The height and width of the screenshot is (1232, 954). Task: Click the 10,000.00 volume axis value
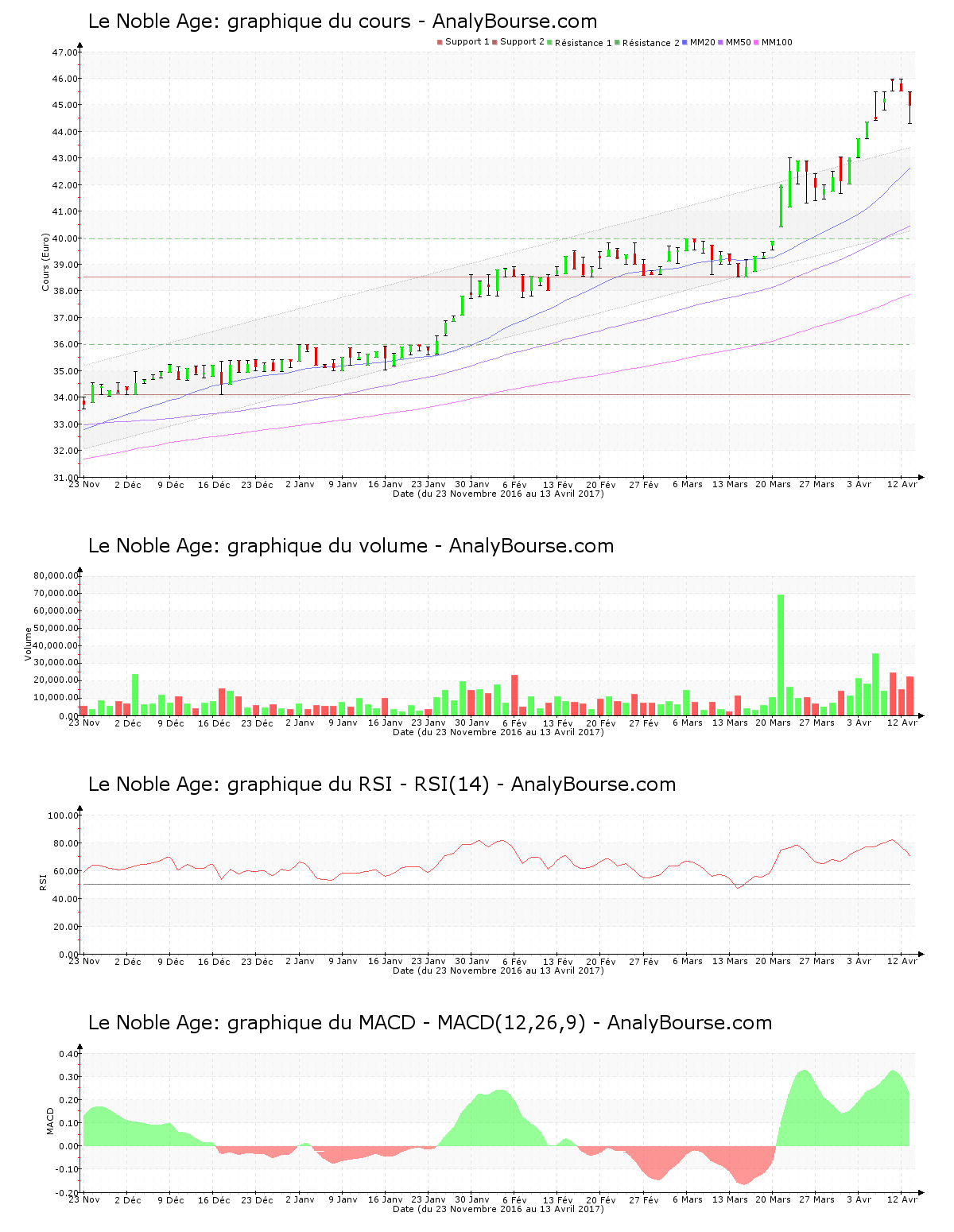point(56,698)
